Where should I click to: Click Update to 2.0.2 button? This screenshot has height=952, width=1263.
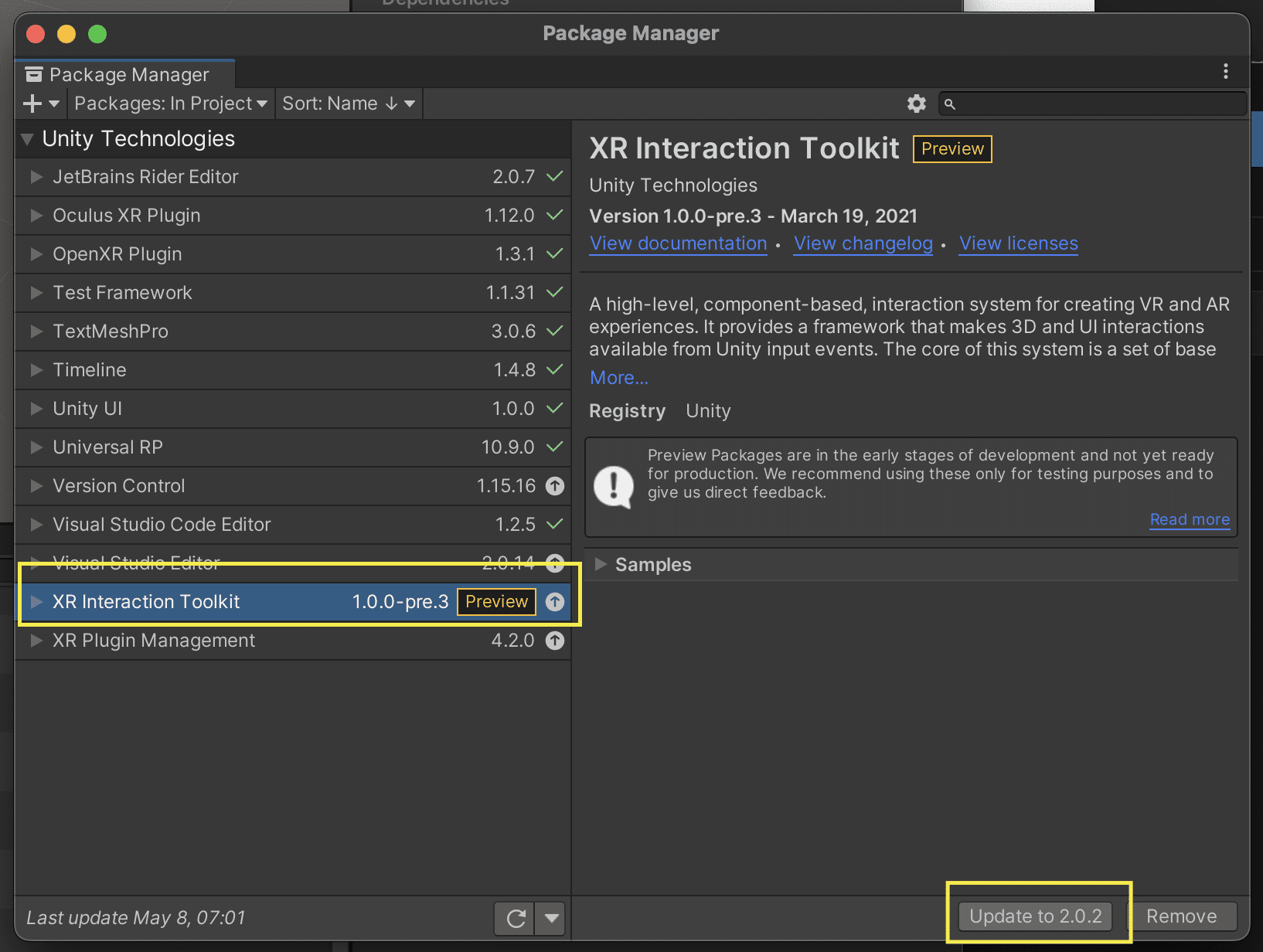(1035, 916)
